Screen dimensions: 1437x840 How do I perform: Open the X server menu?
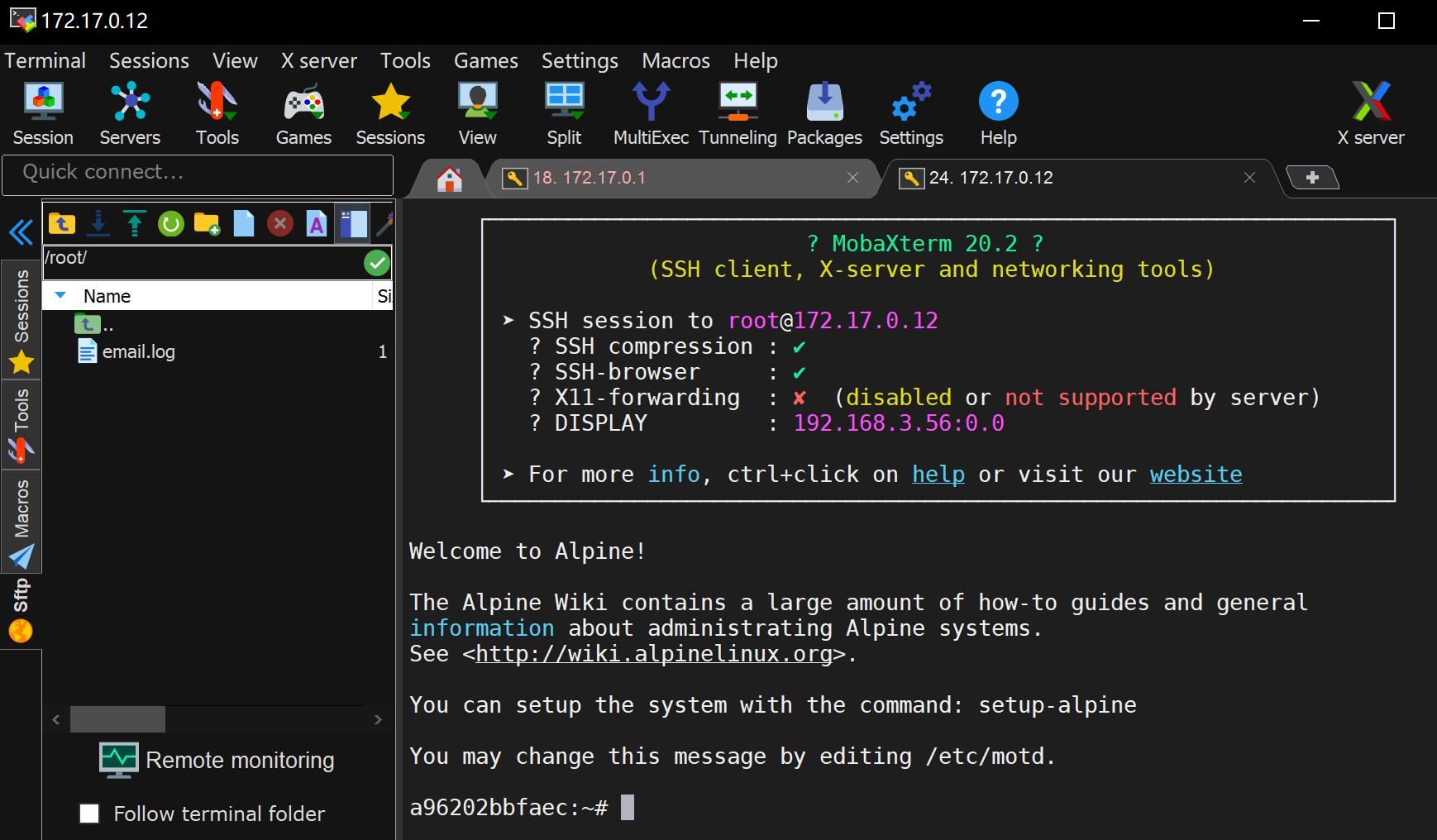[319, 60]
